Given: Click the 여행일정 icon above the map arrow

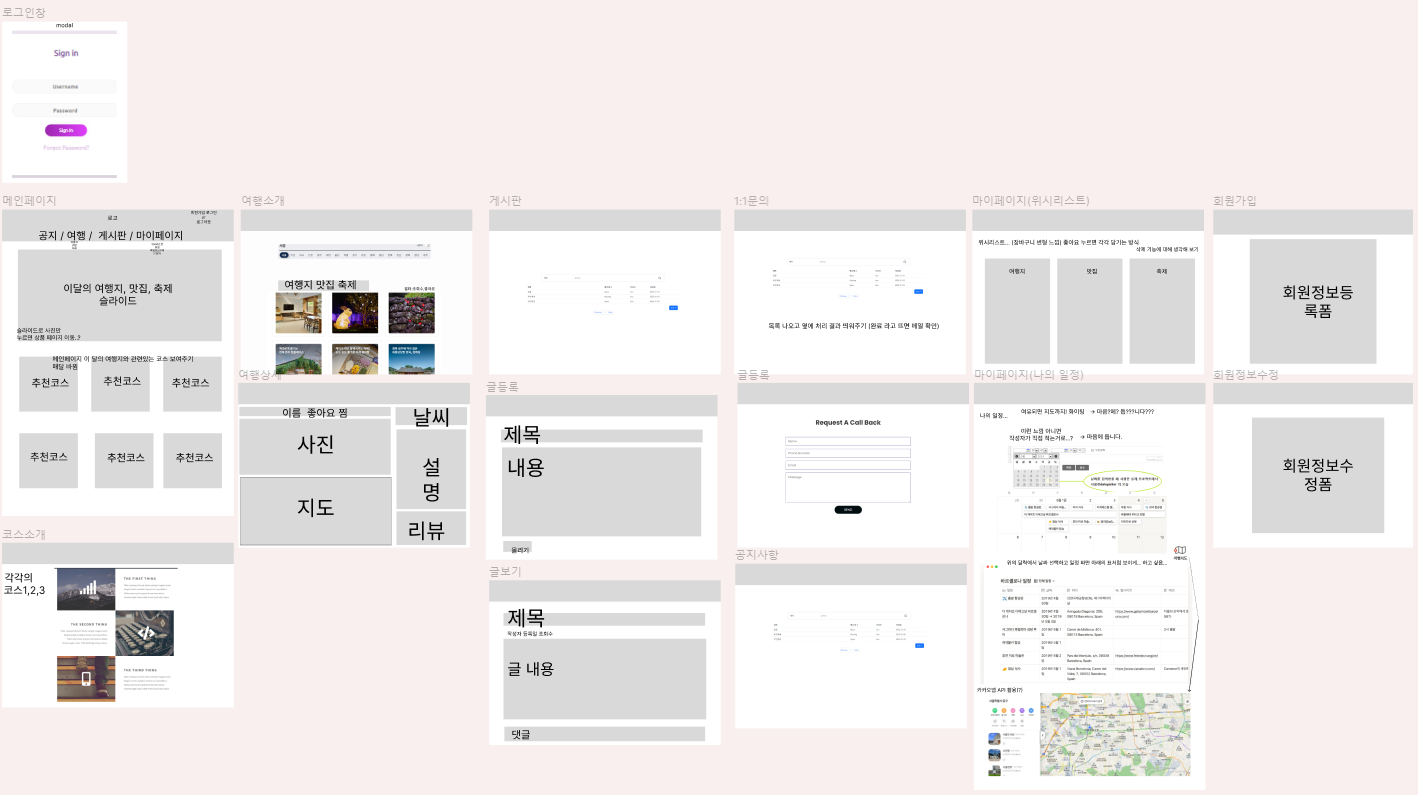Looking at the screenshot, I should [x=1180, y=550].
